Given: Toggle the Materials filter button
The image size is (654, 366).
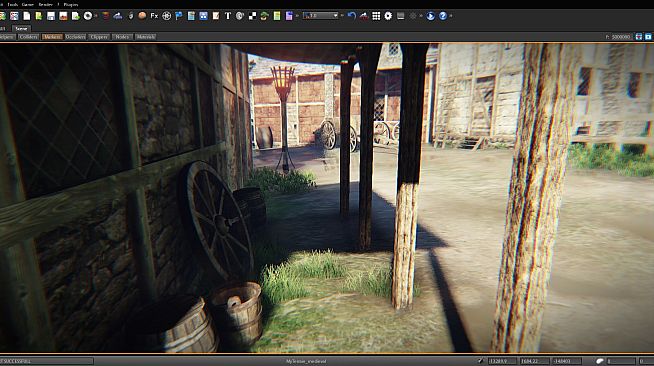Looking at the screenshot, I should (146, 37).
